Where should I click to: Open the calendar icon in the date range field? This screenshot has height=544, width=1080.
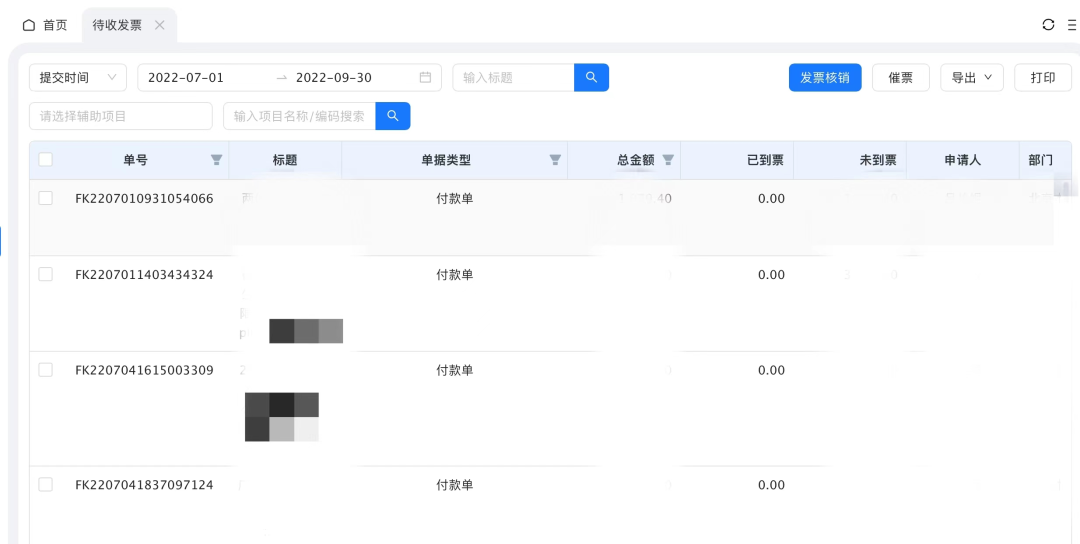[x=425, y=78]
